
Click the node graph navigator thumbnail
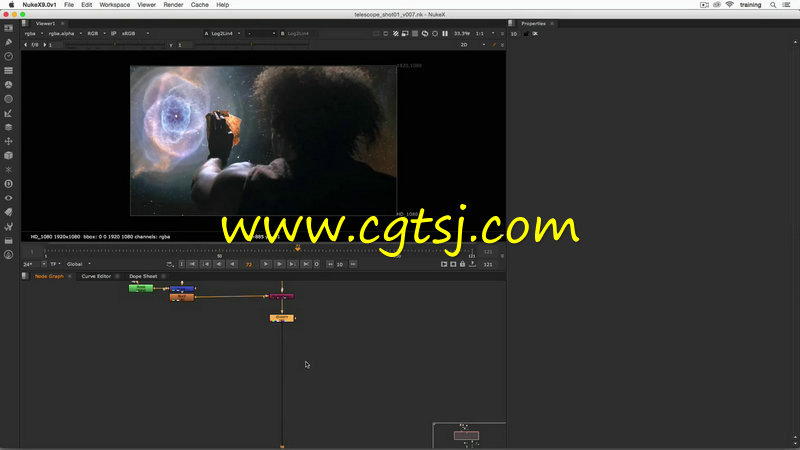(469, 436)
